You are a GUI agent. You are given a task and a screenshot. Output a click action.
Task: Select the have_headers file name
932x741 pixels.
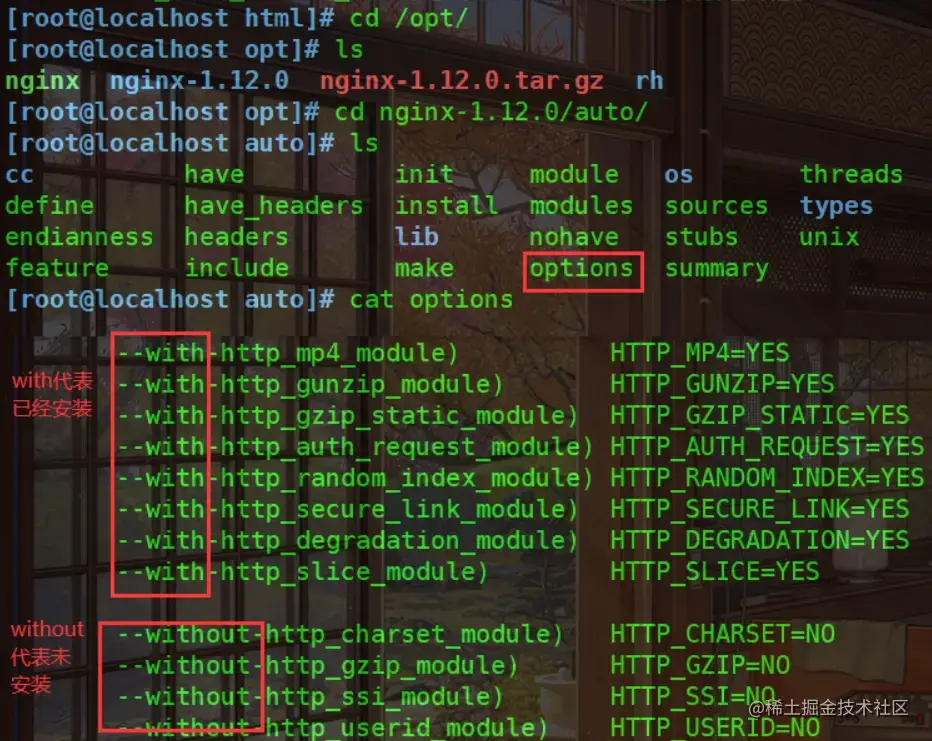click(273, 206)
